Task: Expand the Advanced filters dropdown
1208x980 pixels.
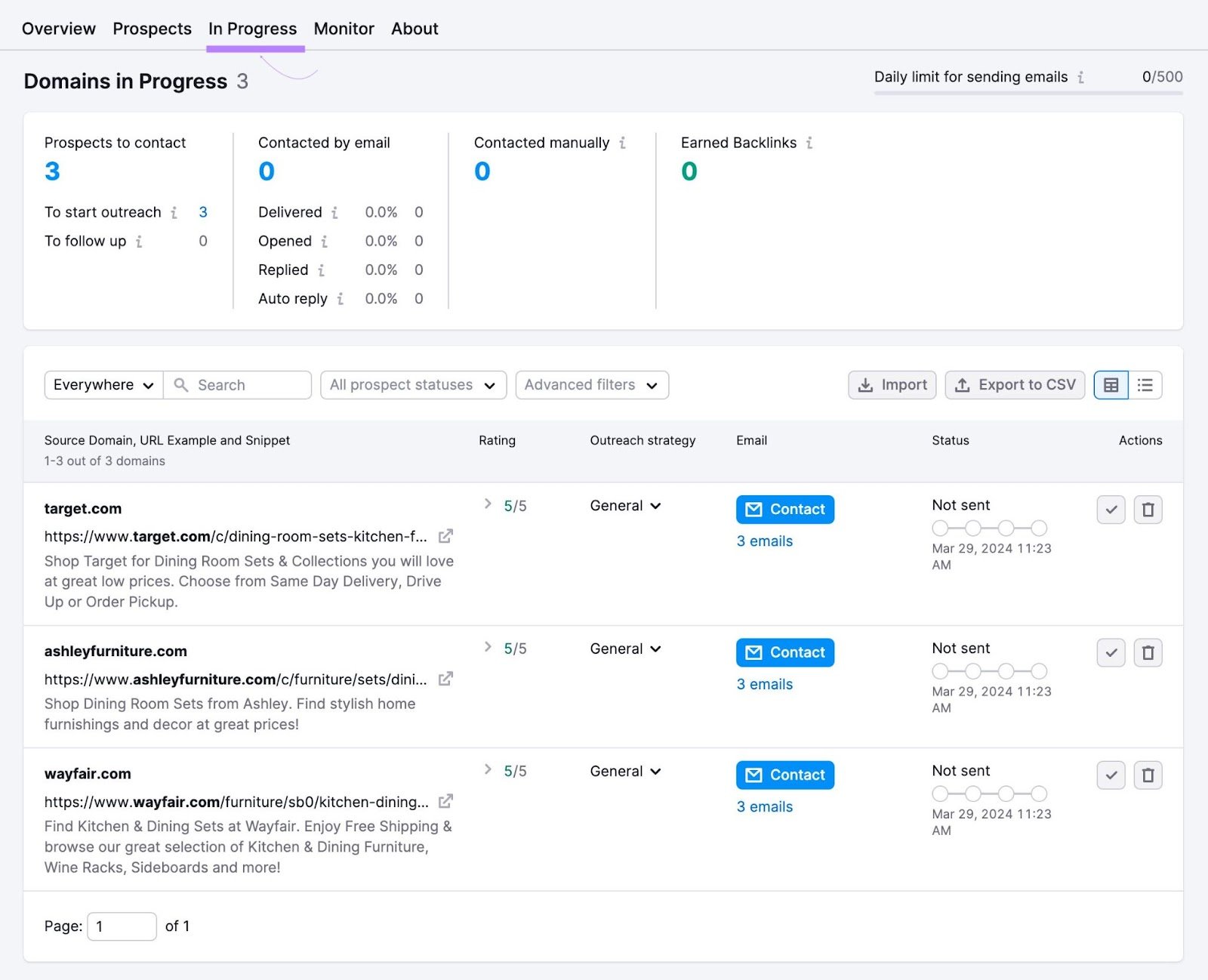Action: [591, 385]
